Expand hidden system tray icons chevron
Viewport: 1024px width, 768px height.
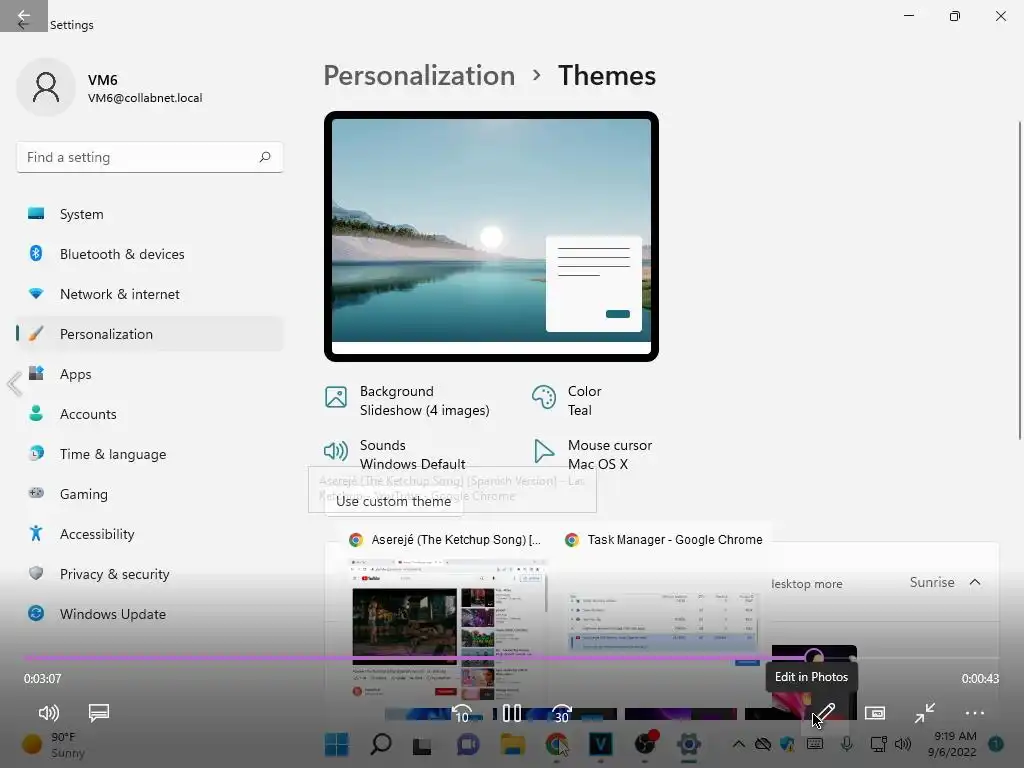739,744
